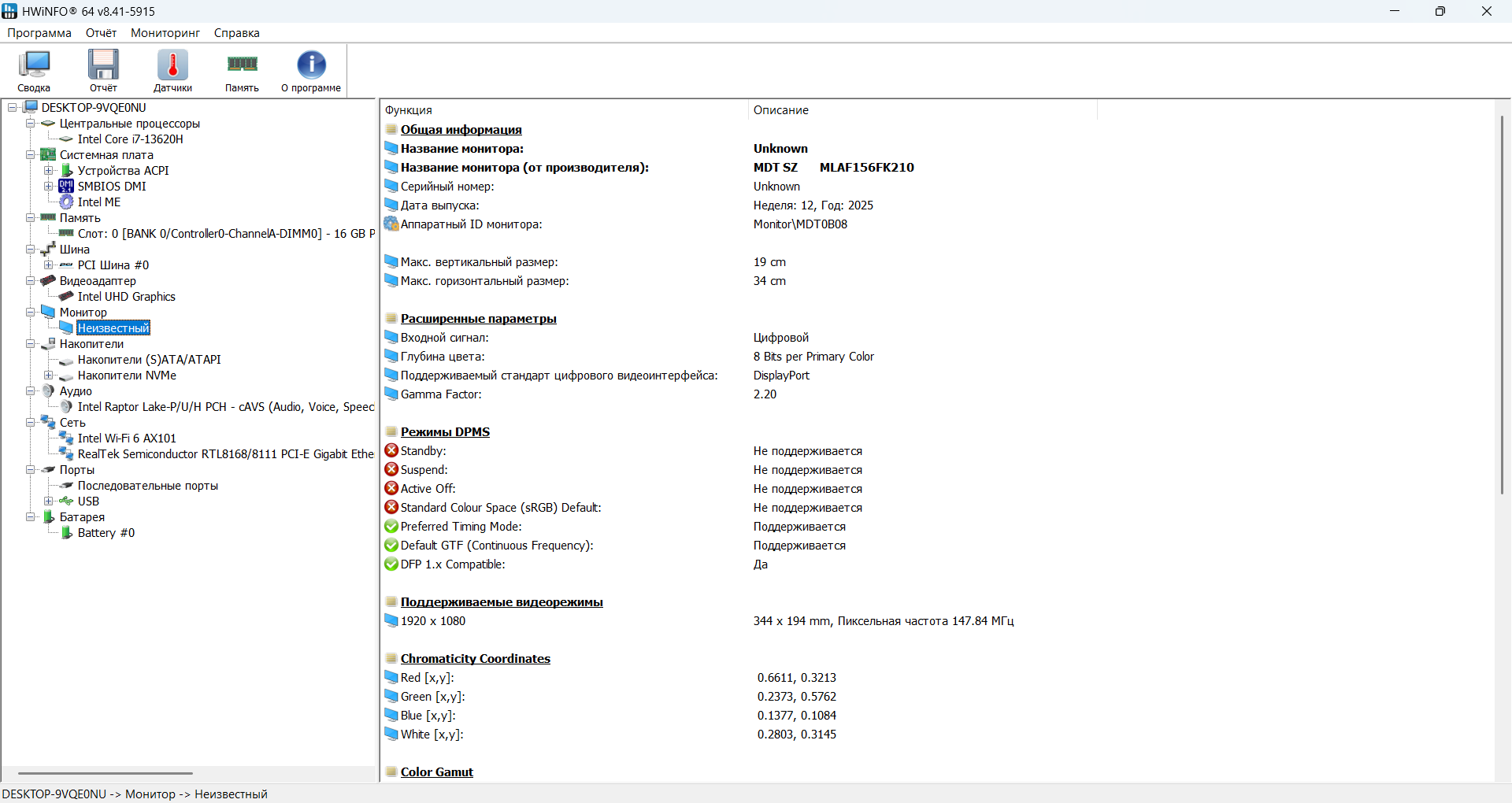Click the MDT SZ MLAF156FK210 monitor name value

click(x=834, y=168)
